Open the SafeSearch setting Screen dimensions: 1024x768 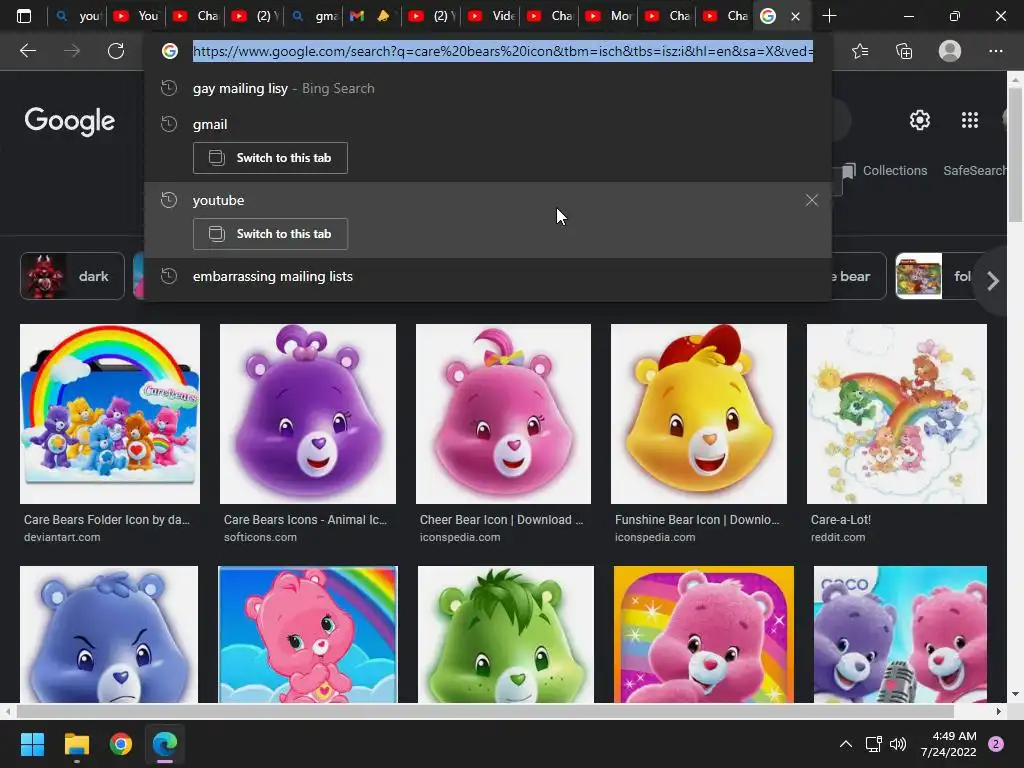[975, 170]
